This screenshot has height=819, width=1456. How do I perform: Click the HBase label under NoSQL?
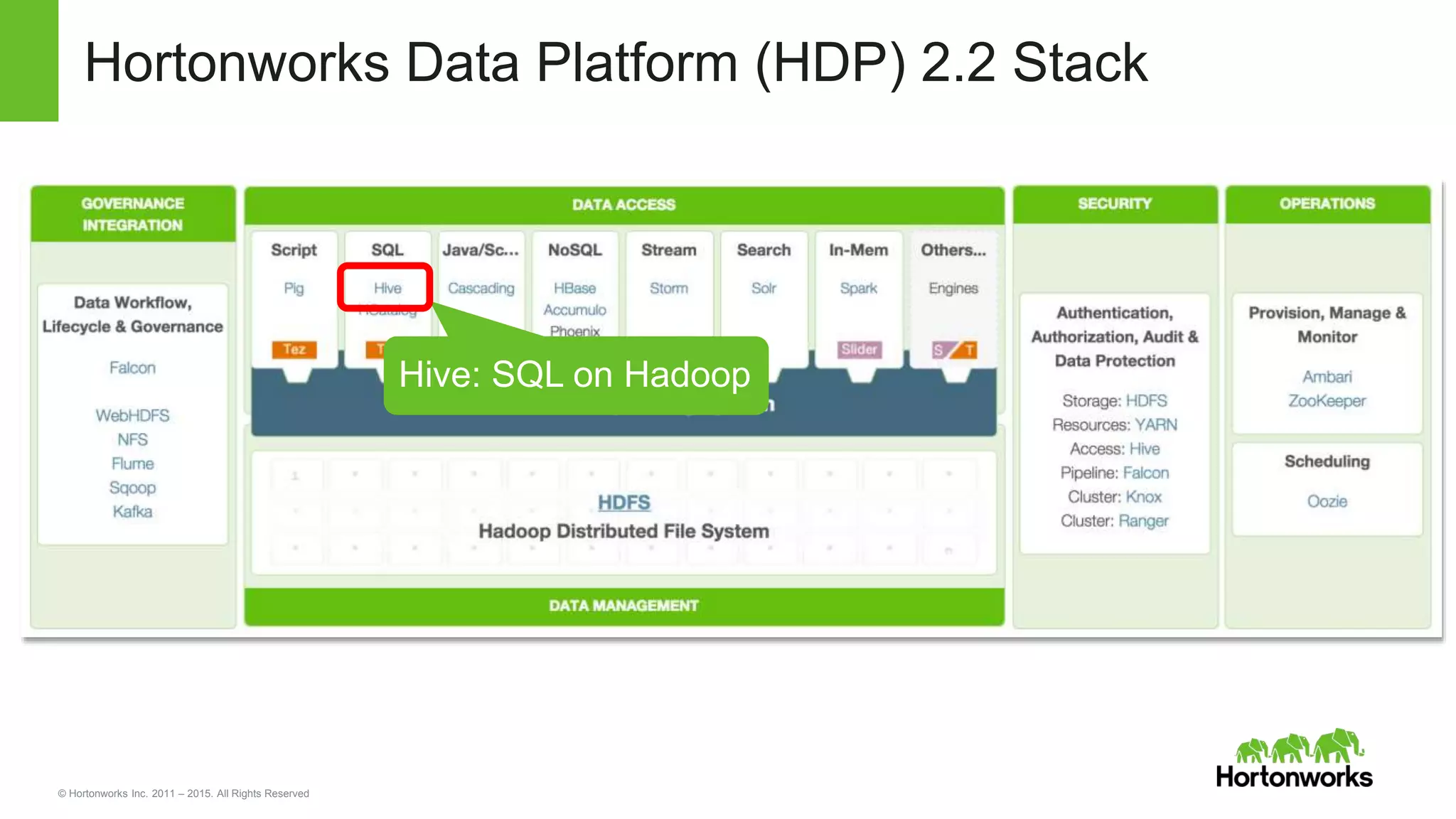tap(574, 288)
